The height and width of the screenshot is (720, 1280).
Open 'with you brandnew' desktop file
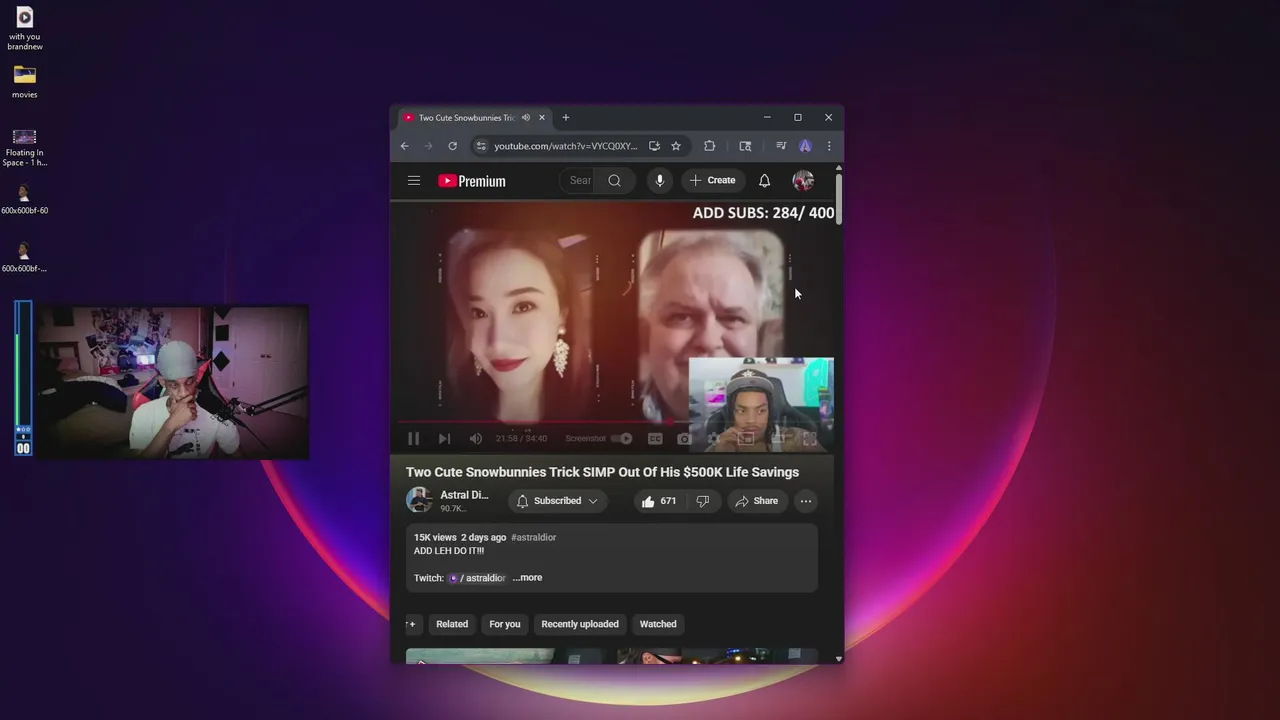pyautogui.click(x=25, y=28)
